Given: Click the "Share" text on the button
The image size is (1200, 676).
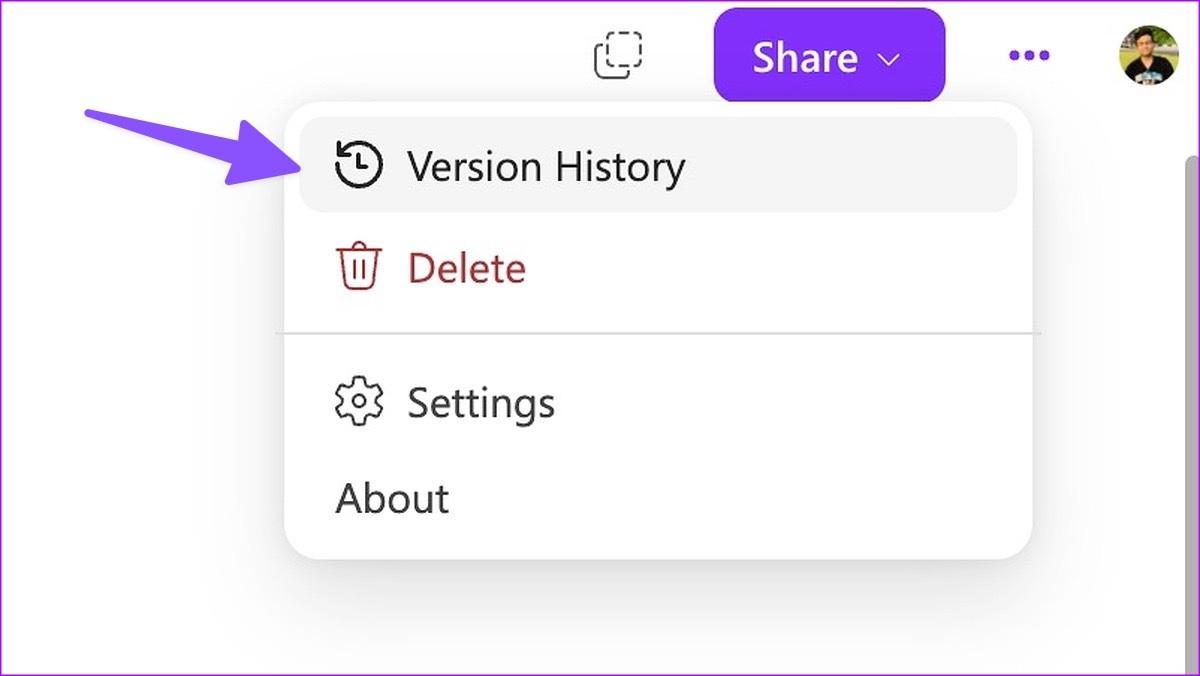Looking at the screenshot, I should pyautogui.click(x=804, y=58).
